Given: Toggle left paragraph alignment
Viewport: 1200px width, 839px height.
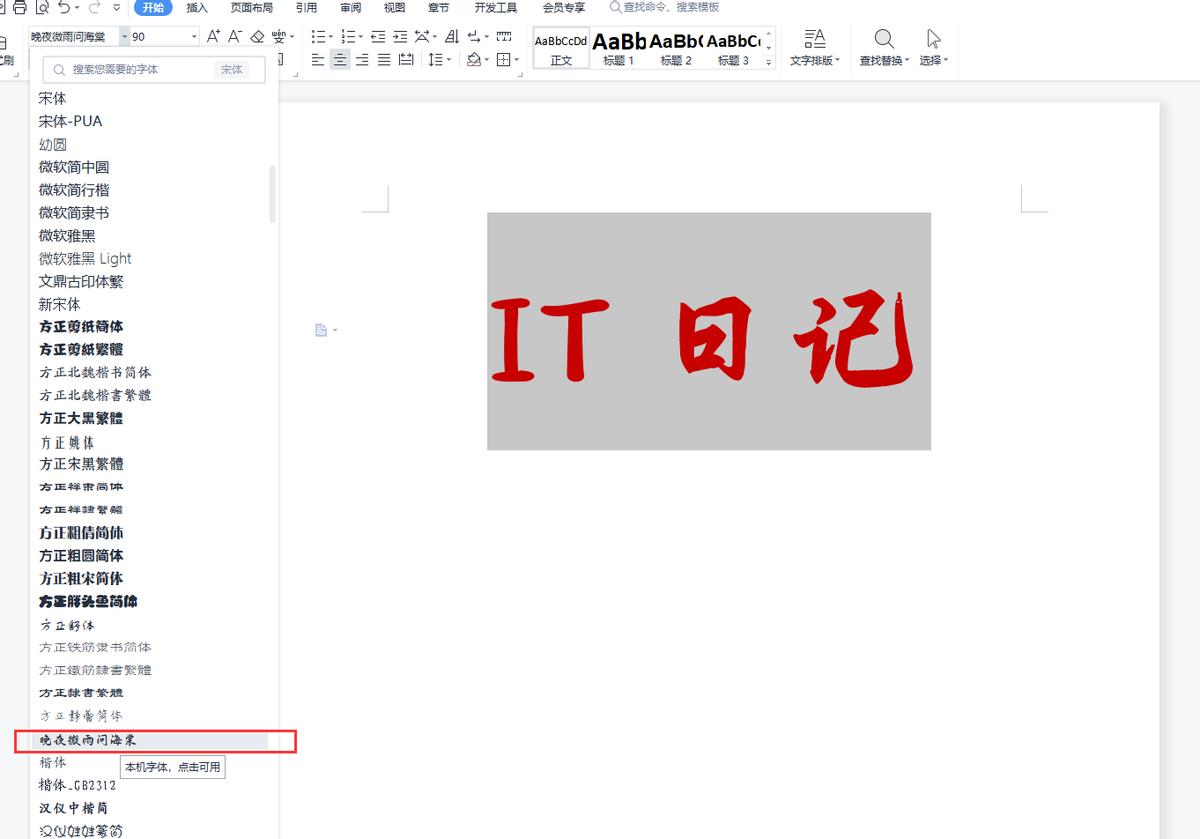Looking at the screenshot, I should coord(317,59).
